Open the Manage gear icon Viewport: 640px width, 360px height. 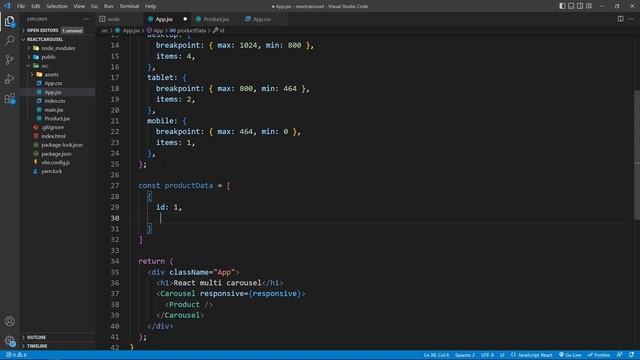pyautogui.click(x=9, y=340)
